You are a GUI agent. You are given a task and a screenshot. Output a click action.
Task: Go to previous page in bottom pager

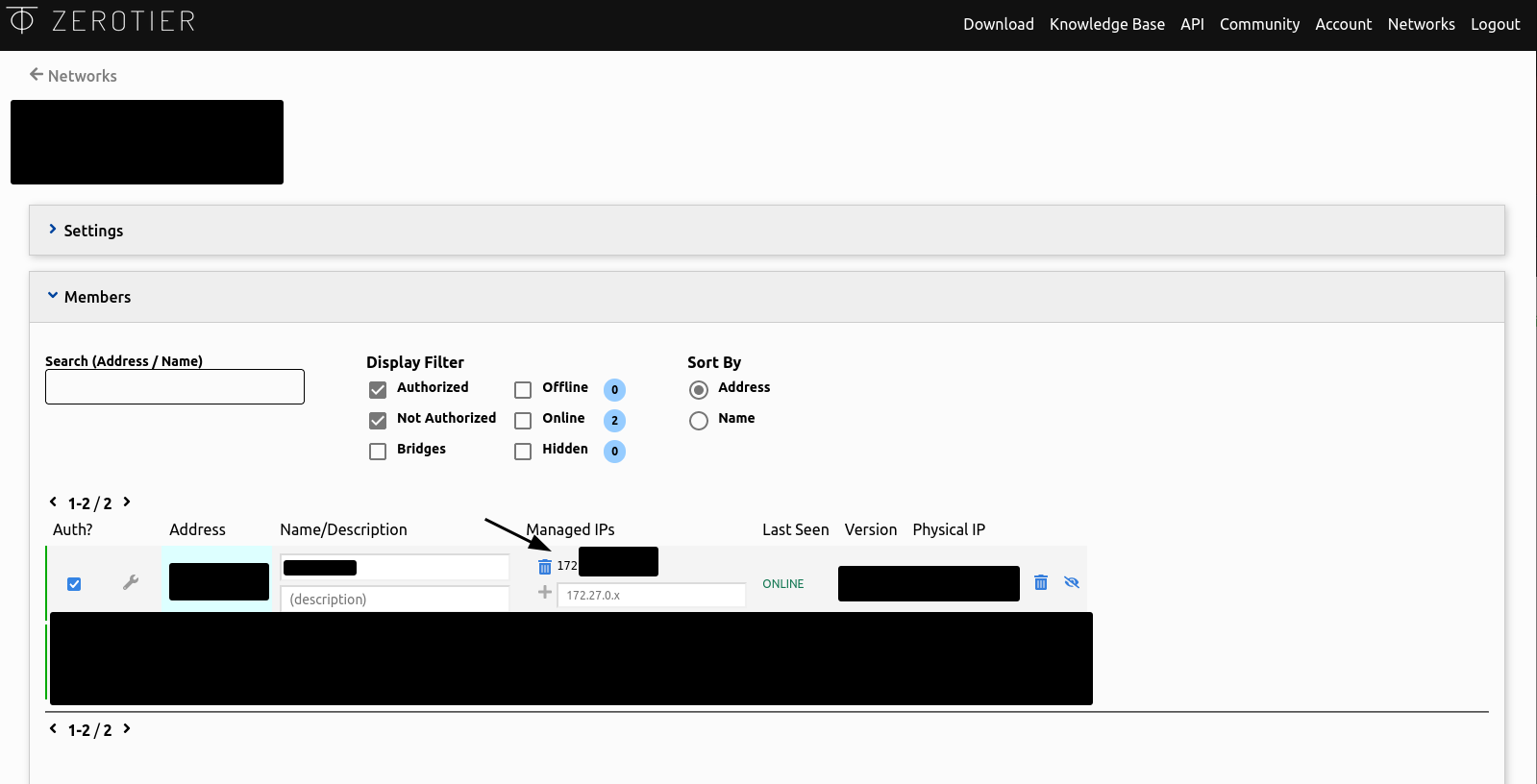click(x=54, y=728)
